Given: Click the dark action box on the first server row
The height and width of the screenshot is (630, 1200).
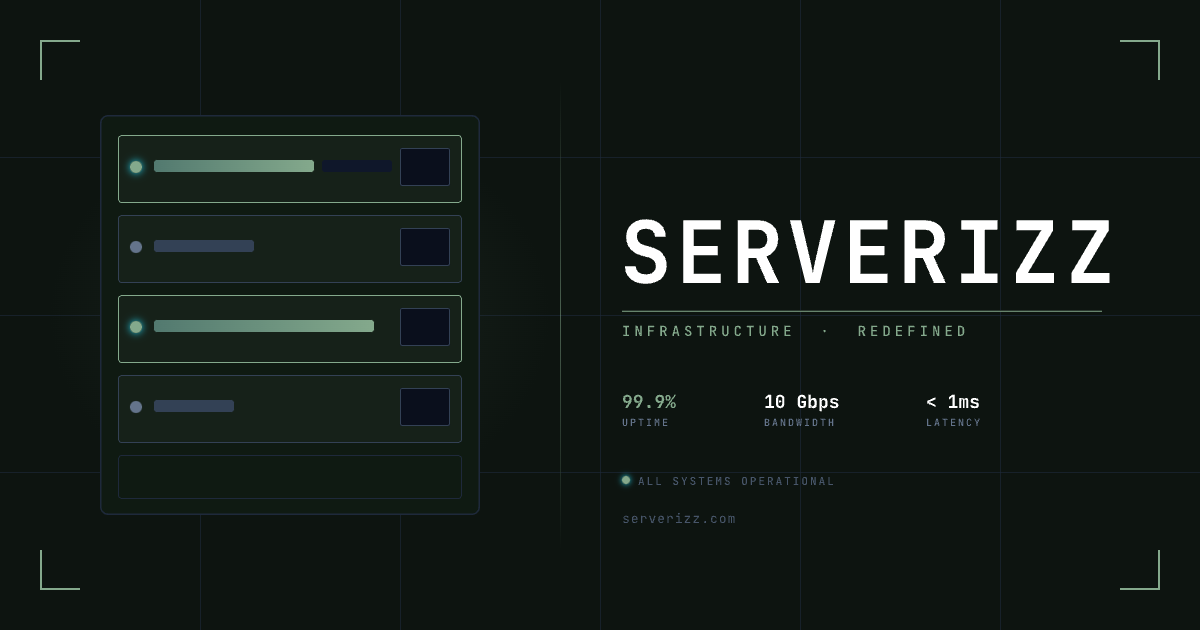Looking at the screenshot, I should tap(425, 167).
